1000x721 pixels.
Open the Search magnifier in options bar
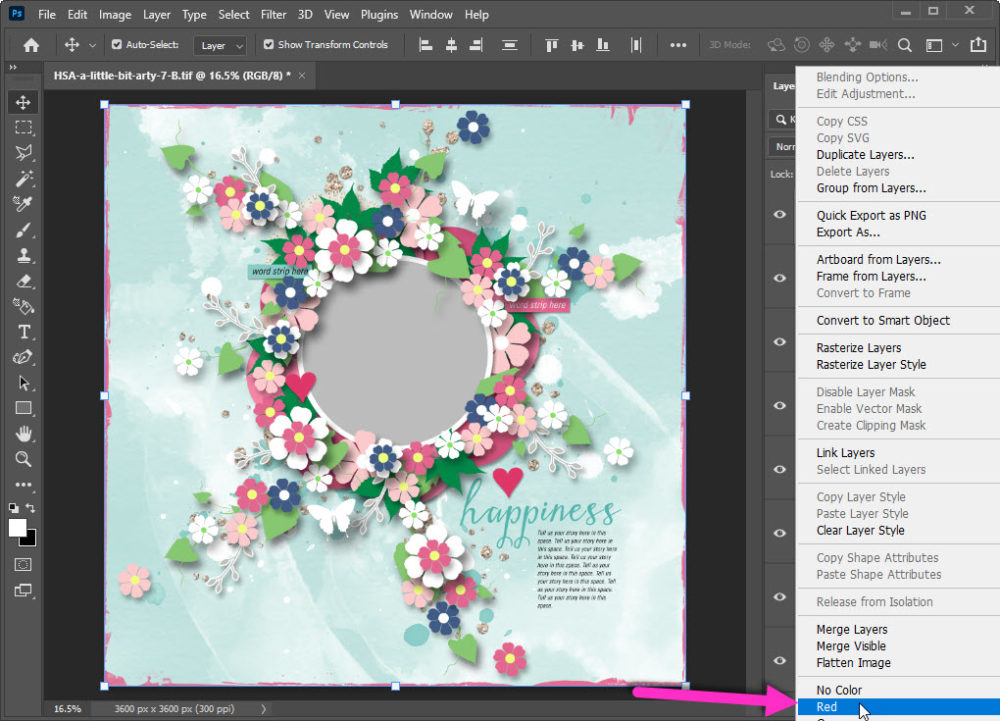[x=904, y=45]
